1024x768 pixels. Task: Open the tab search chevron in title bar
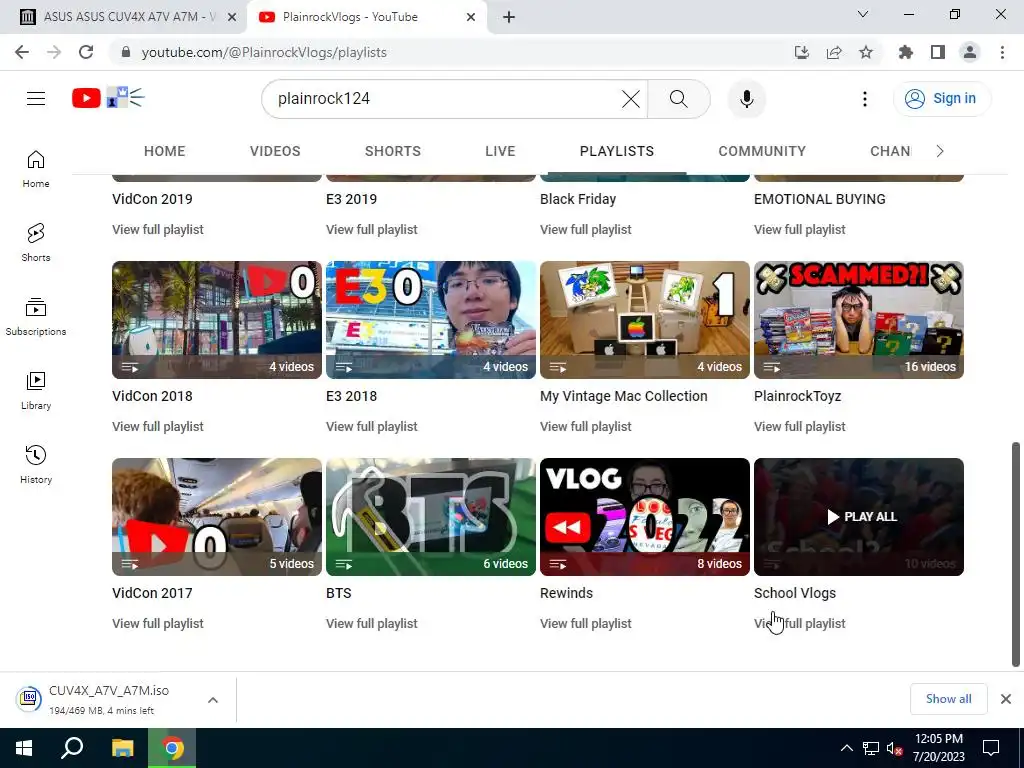pyautogui.click(x=863, y=14)
